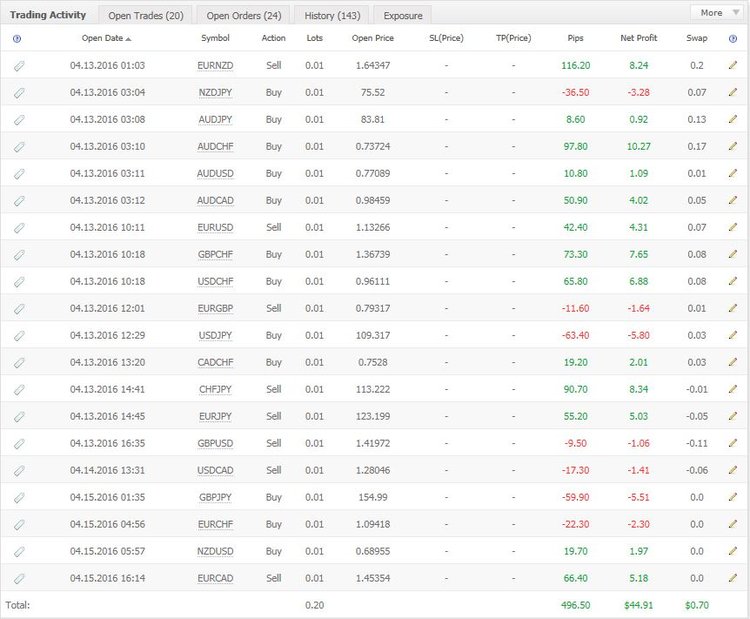
Task: Edit the USDCAD trade with pencil icon
Action: pyautogui.click(x=733, y=470)
